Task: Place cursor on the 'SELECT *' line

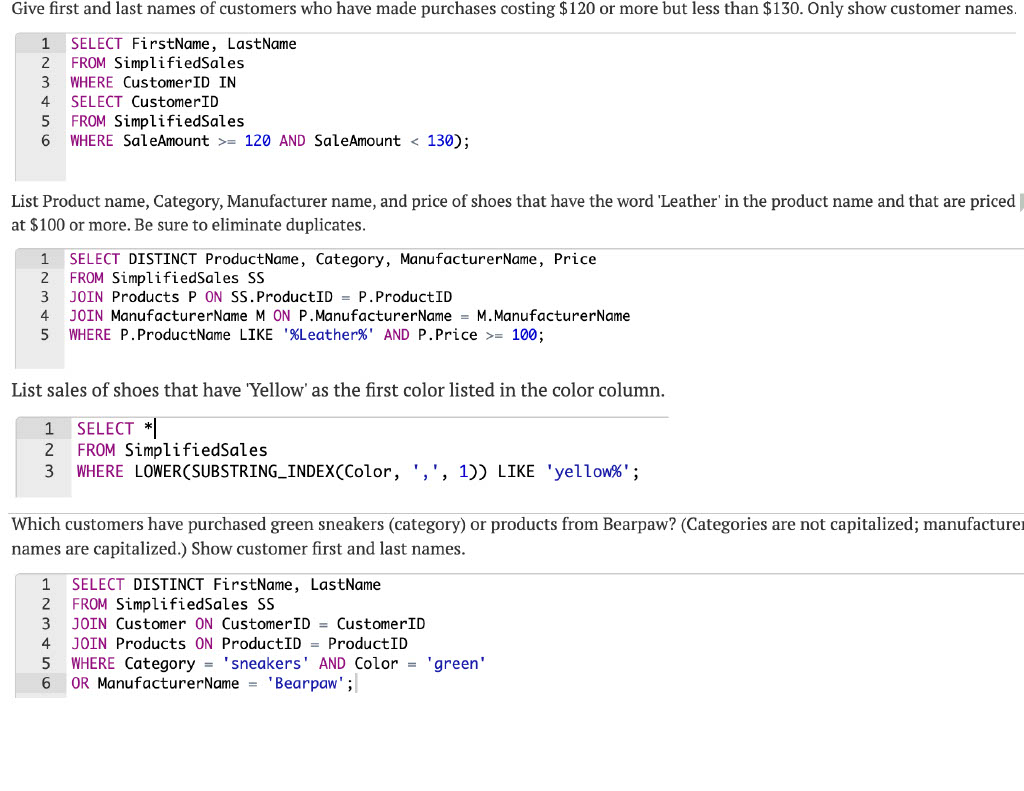Action: click(x=116, y=429)
